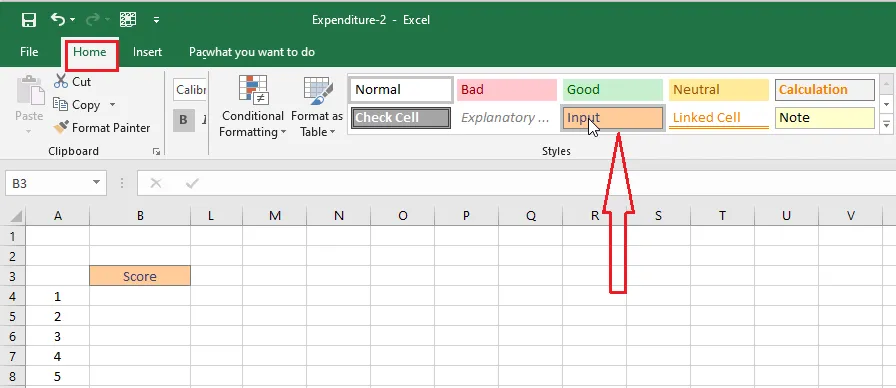Open the Format as Table menu
The image size is (896, 388).
[317, 107]
